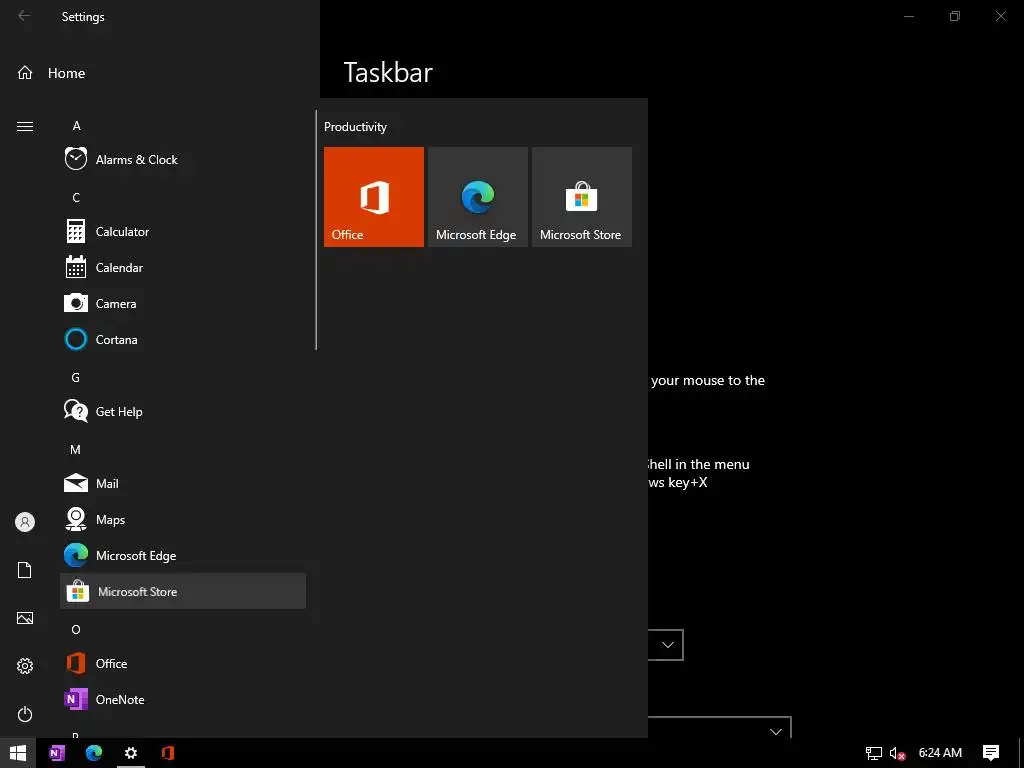Open the lower dropdown in Settings Taskbar page
The width and height of the screenshot is (1024, 768).
(x=720, y=728)
